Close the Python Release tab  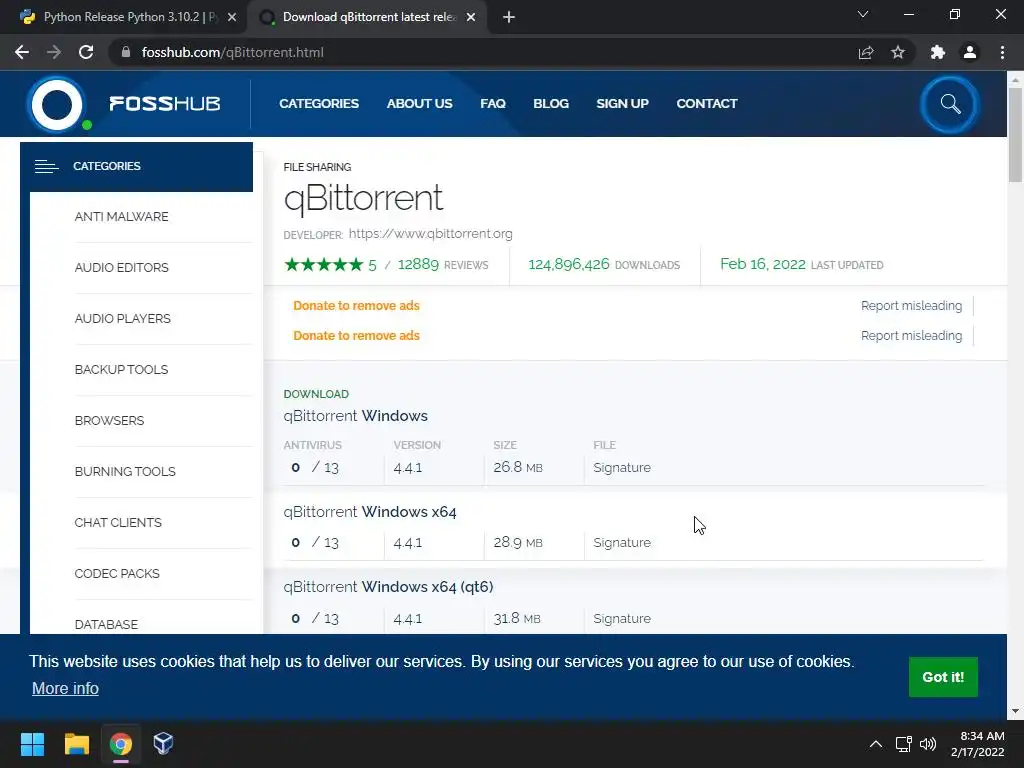(232, 18)
